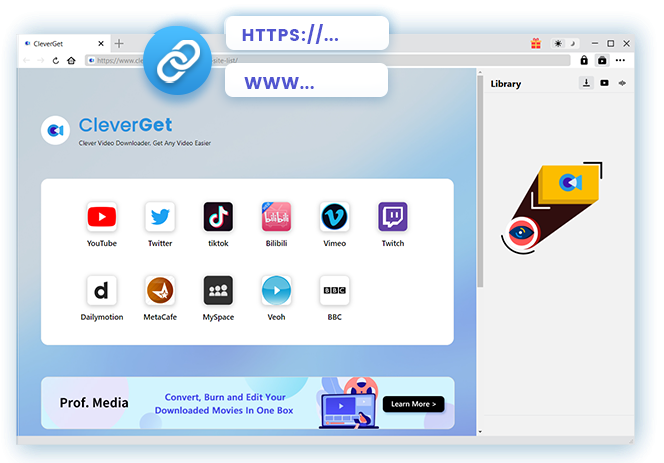
Task: Close the CleverGet tab
Action: pos(101,43)
